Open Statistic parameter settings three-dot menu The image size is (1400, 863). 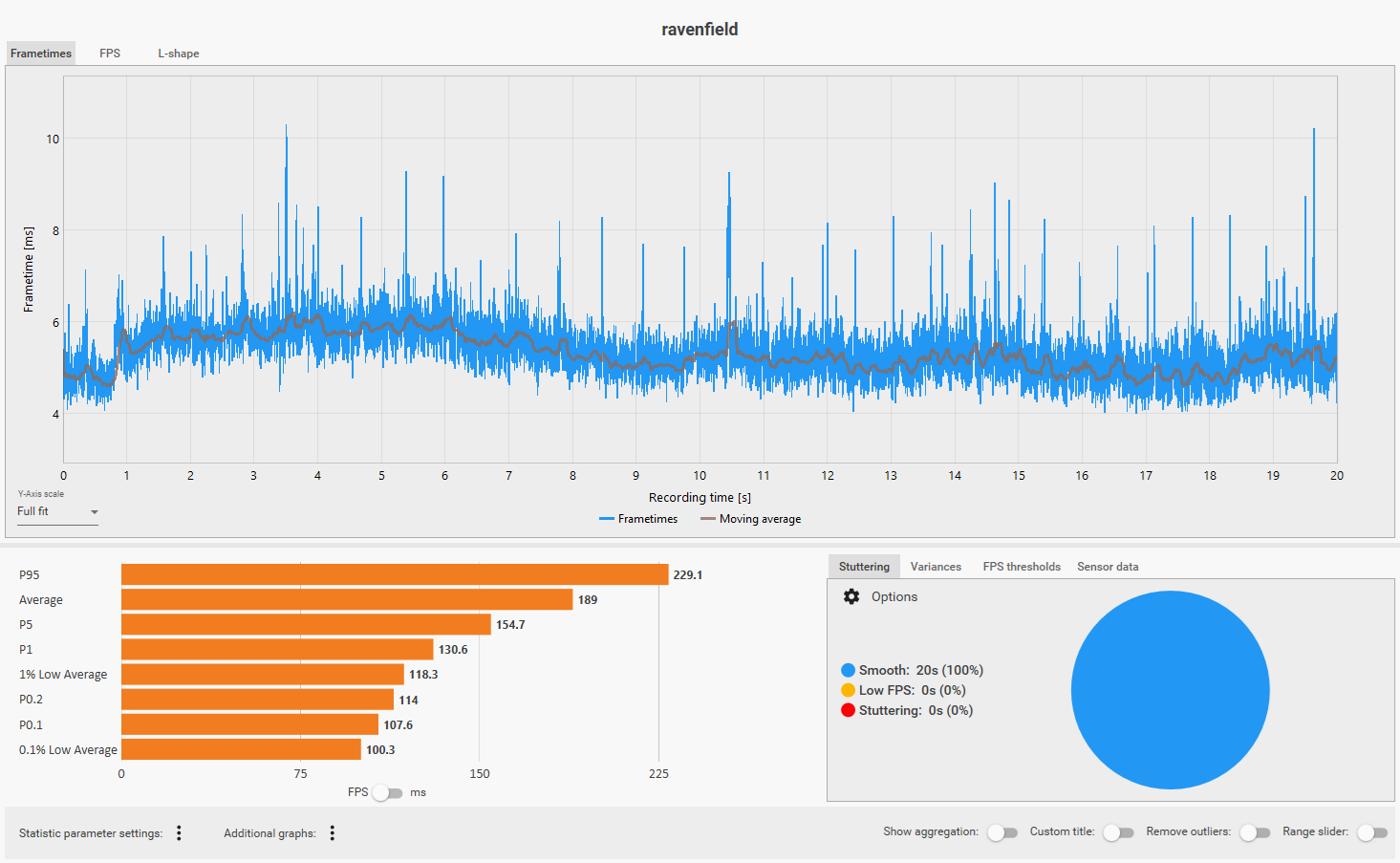click(179, 833)
